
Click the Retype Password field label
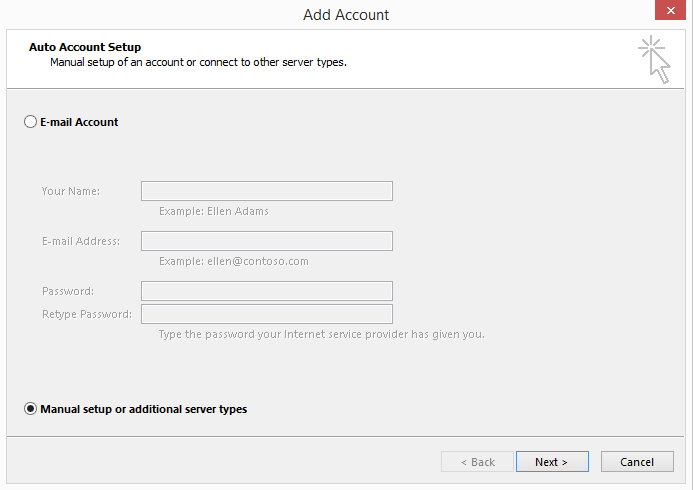(x=87, y=314)
